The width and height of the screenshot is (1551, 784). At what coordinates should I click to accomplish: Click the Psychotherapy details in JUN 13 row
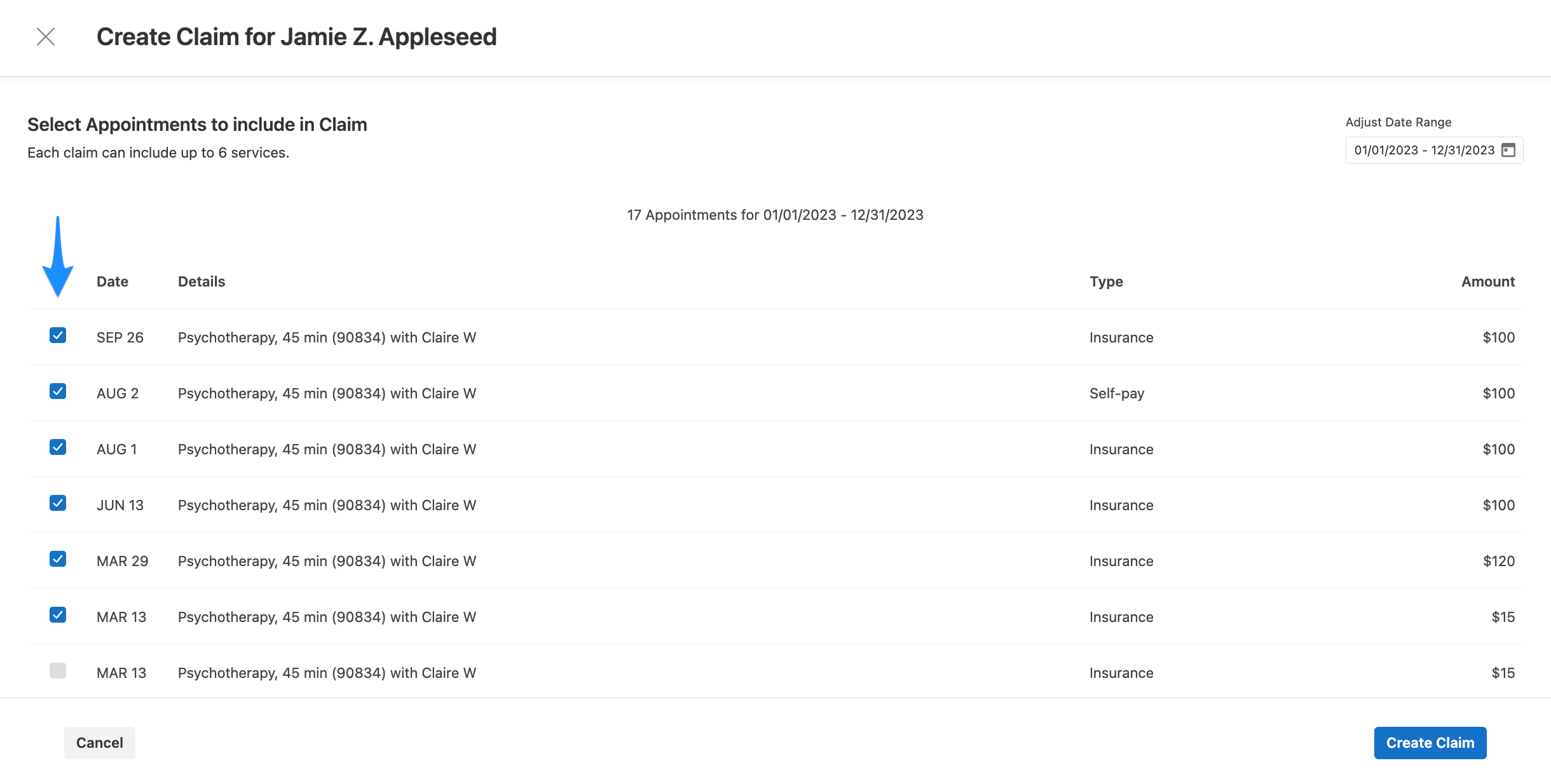click(327, 506)
